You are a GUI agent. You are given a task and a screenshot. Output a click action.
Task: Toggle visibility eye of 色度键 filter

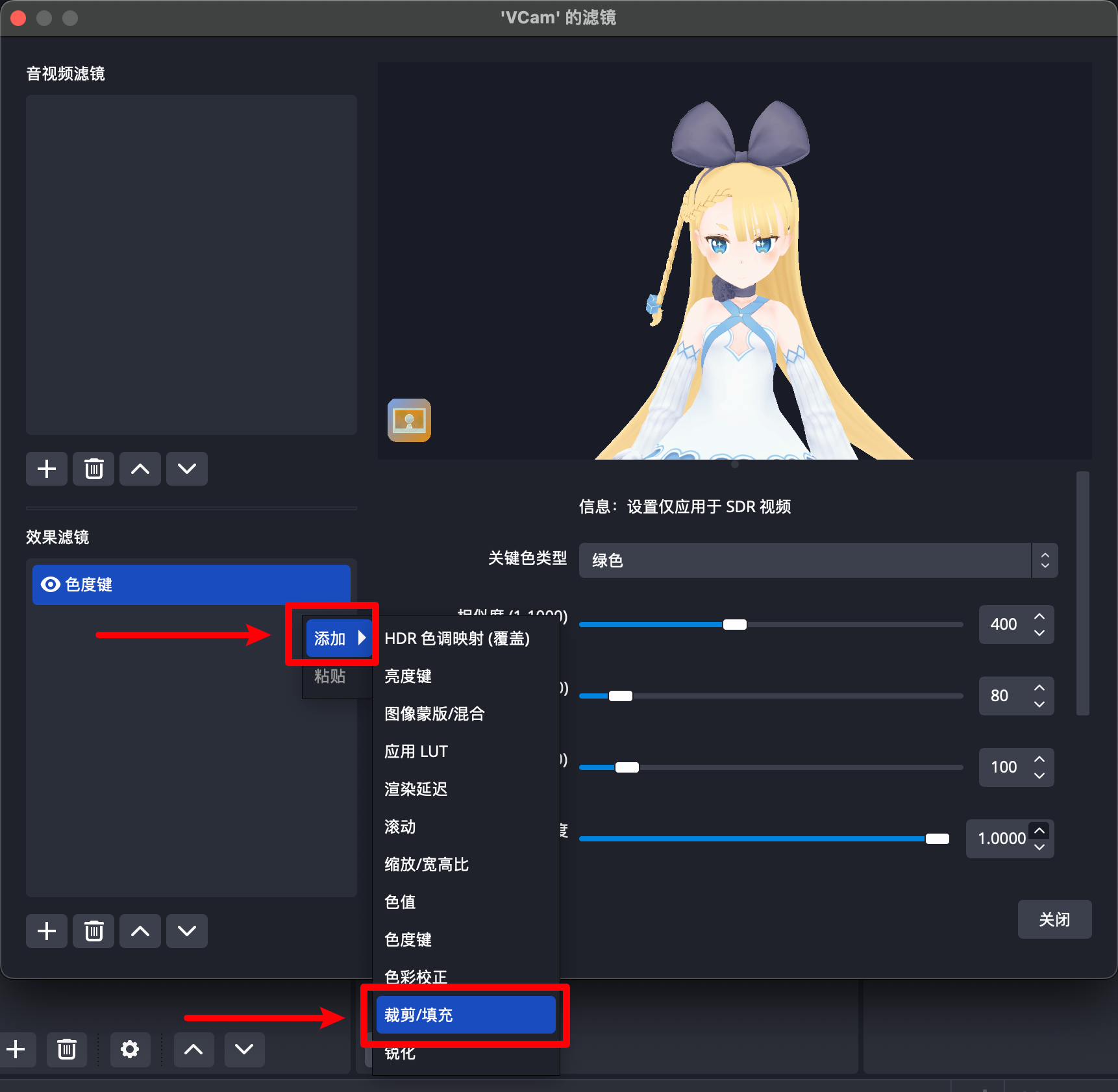coord(50,584)
